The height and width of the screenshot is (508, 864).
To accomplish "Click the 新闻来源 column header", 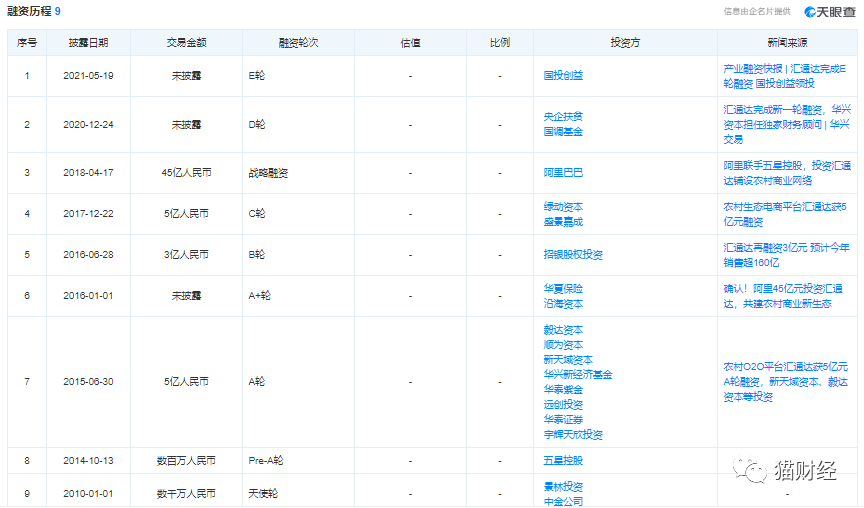I will pos(787,42).
